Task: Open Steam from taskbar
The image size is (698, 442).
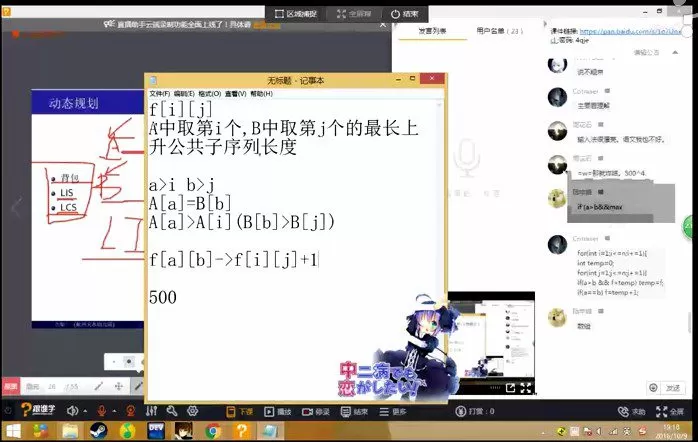Action: (x=98, y=430)
